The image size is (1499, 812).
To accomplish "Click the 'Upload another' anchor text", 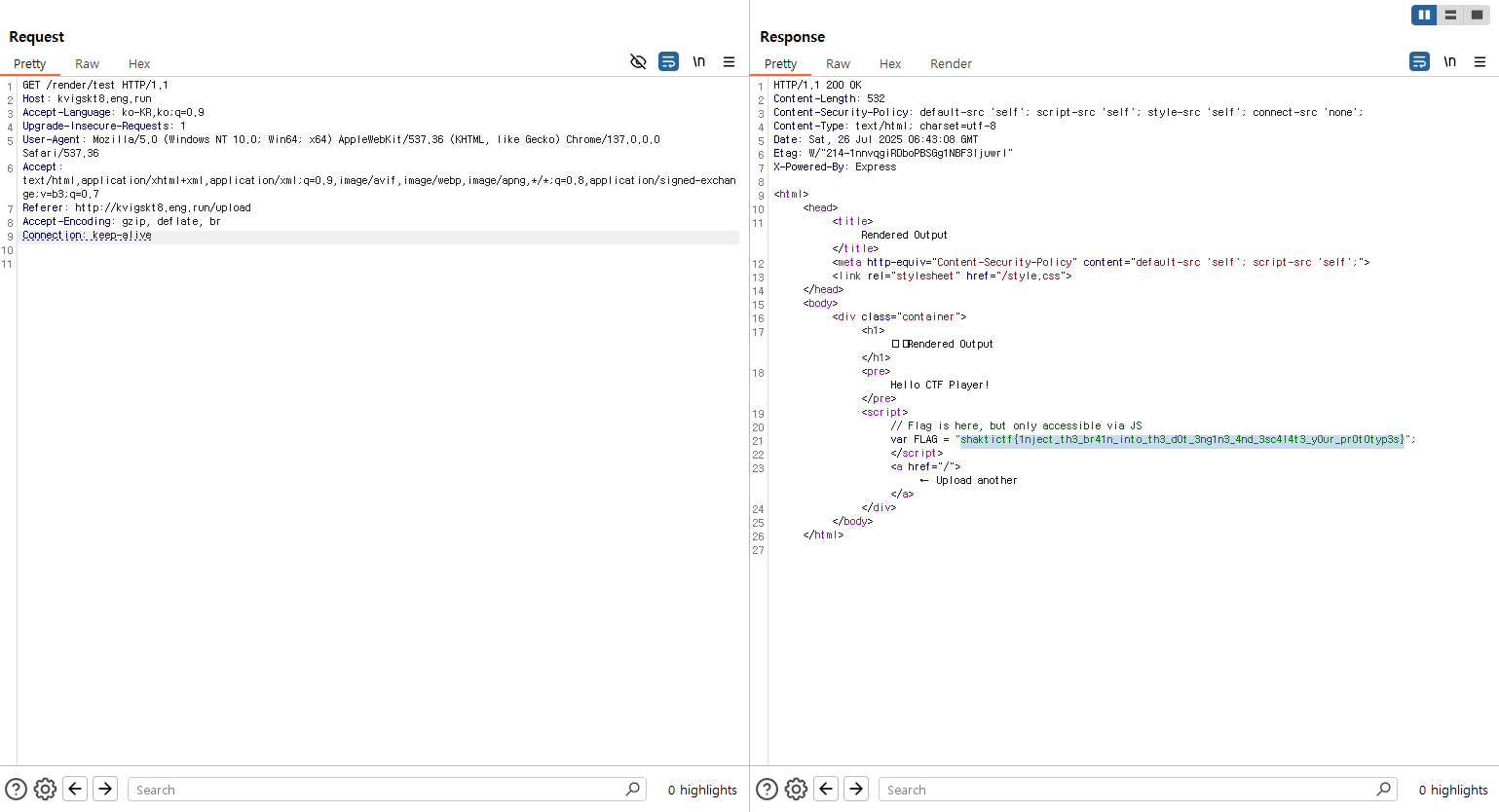I will (x=976, y=480).
